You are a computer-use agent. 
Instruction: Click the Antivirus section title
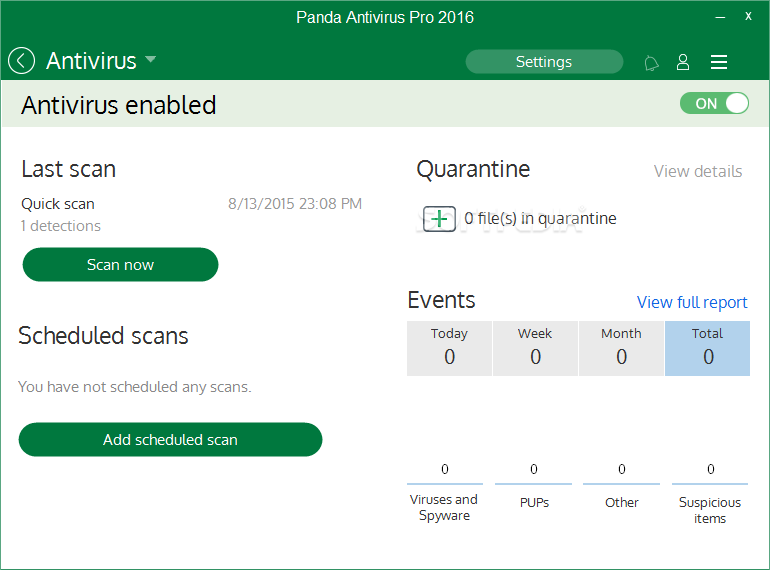click(91, 61)
